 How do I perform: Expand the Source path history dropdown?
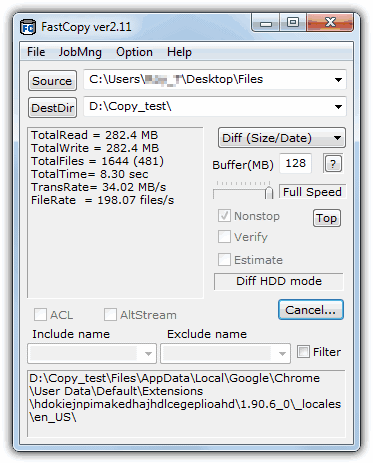coord(338,80)
